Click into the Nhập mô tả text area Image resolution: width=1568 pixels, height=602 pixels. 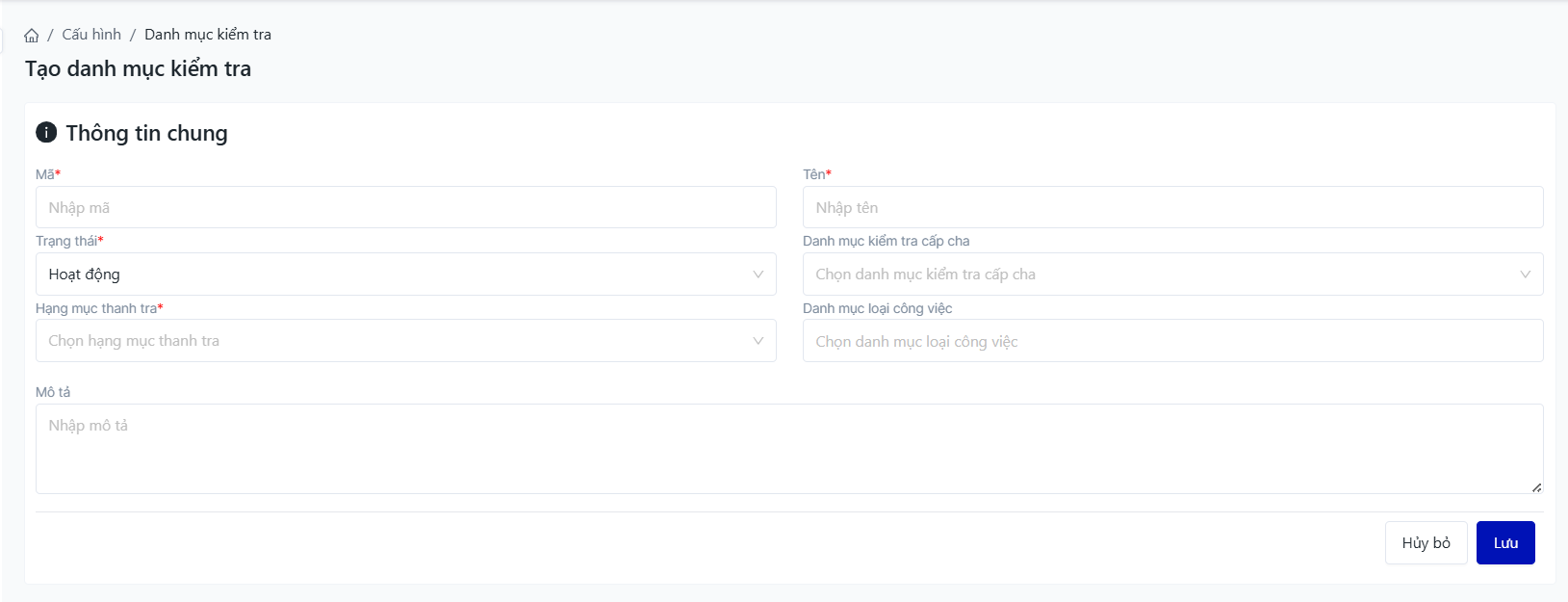pyautogui.click(x=787, y=448)
